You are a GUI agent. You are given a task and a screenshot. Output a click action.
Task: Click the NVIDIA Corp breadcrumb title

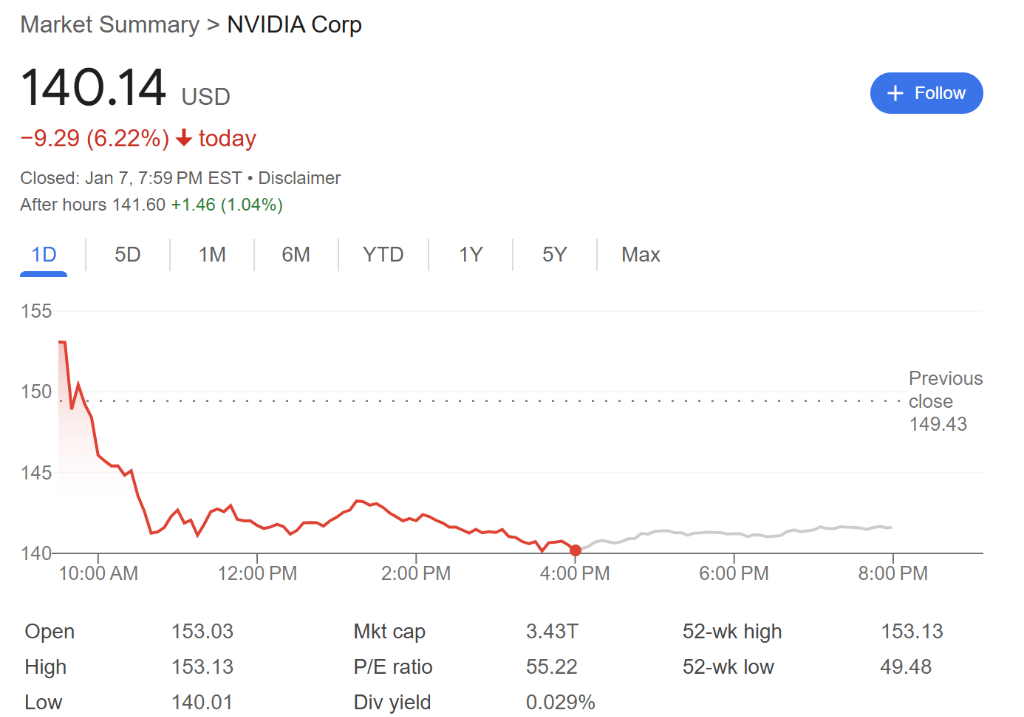click(x=294, y=25)
